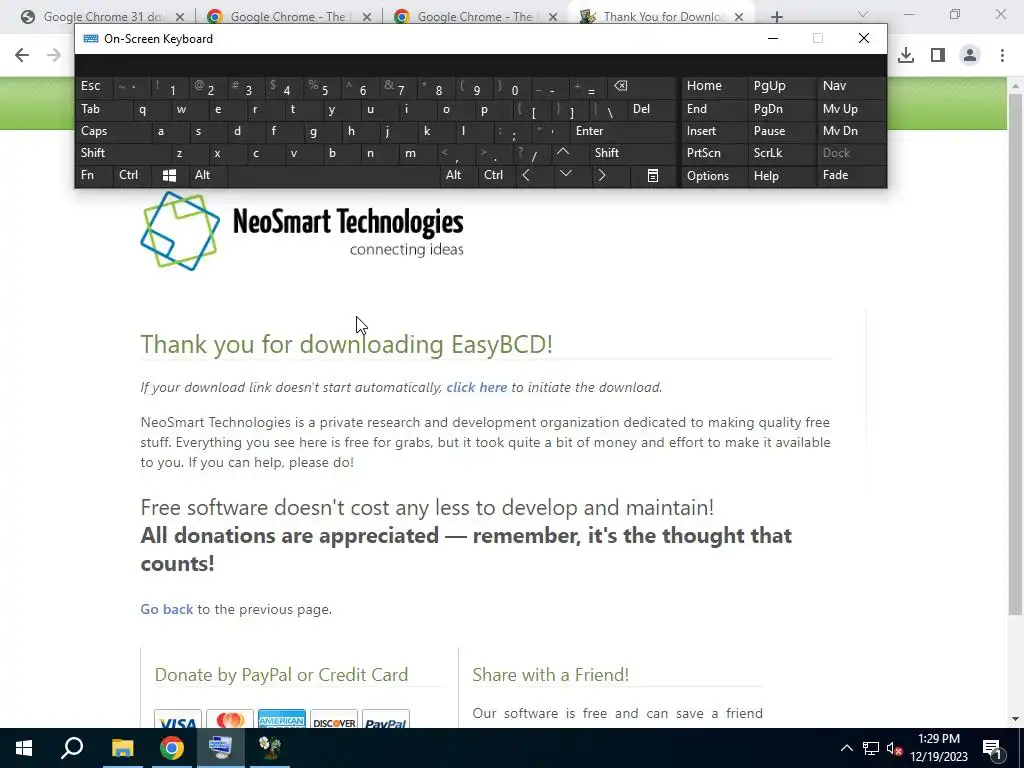This screenshot has width=1024, height=768.
Task: Select 'Thank You for Download' tab
Action: [x=661, y=17]
